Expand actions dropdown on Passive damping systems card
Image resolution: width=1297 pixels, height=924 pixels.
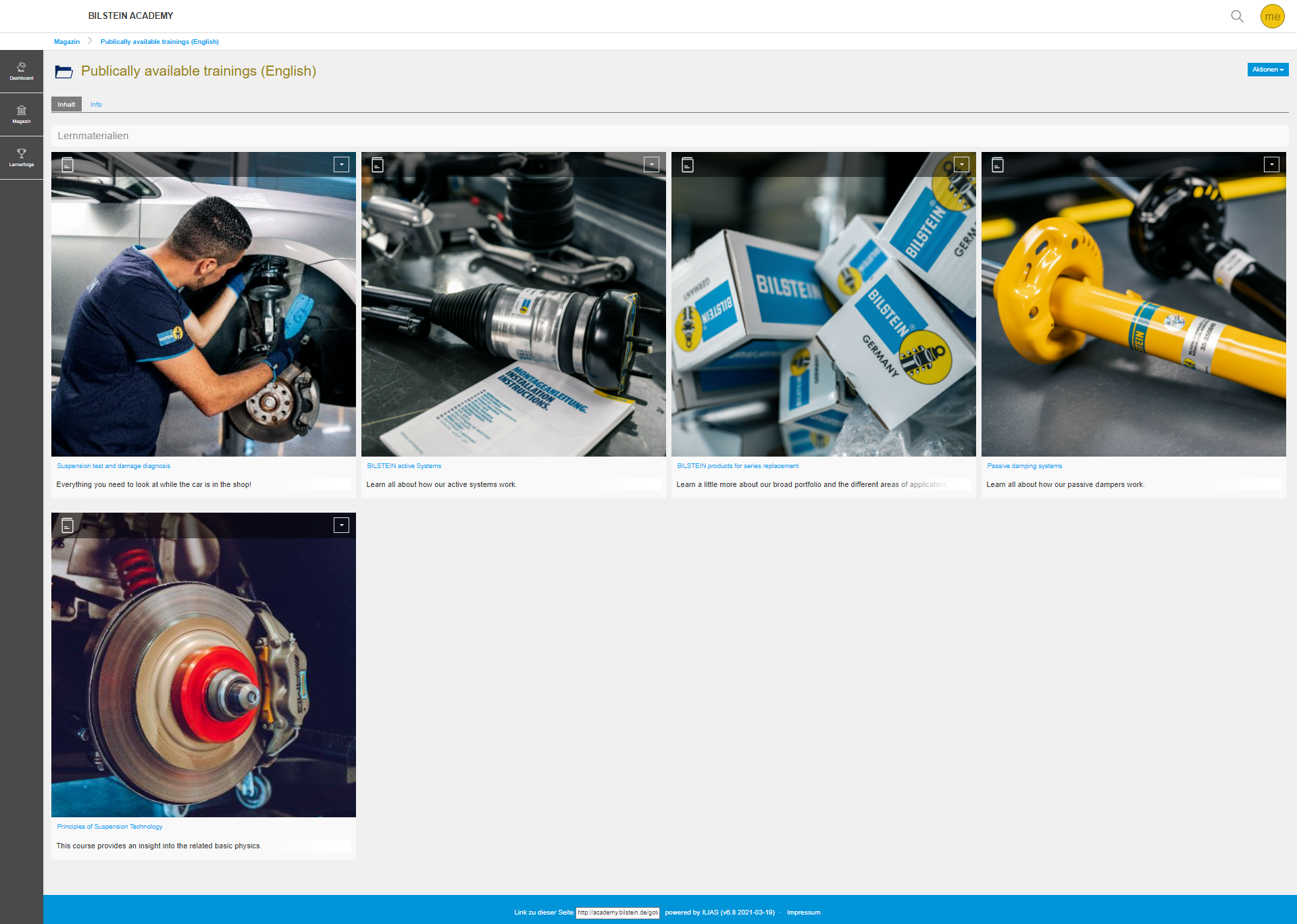(1272, 164)
